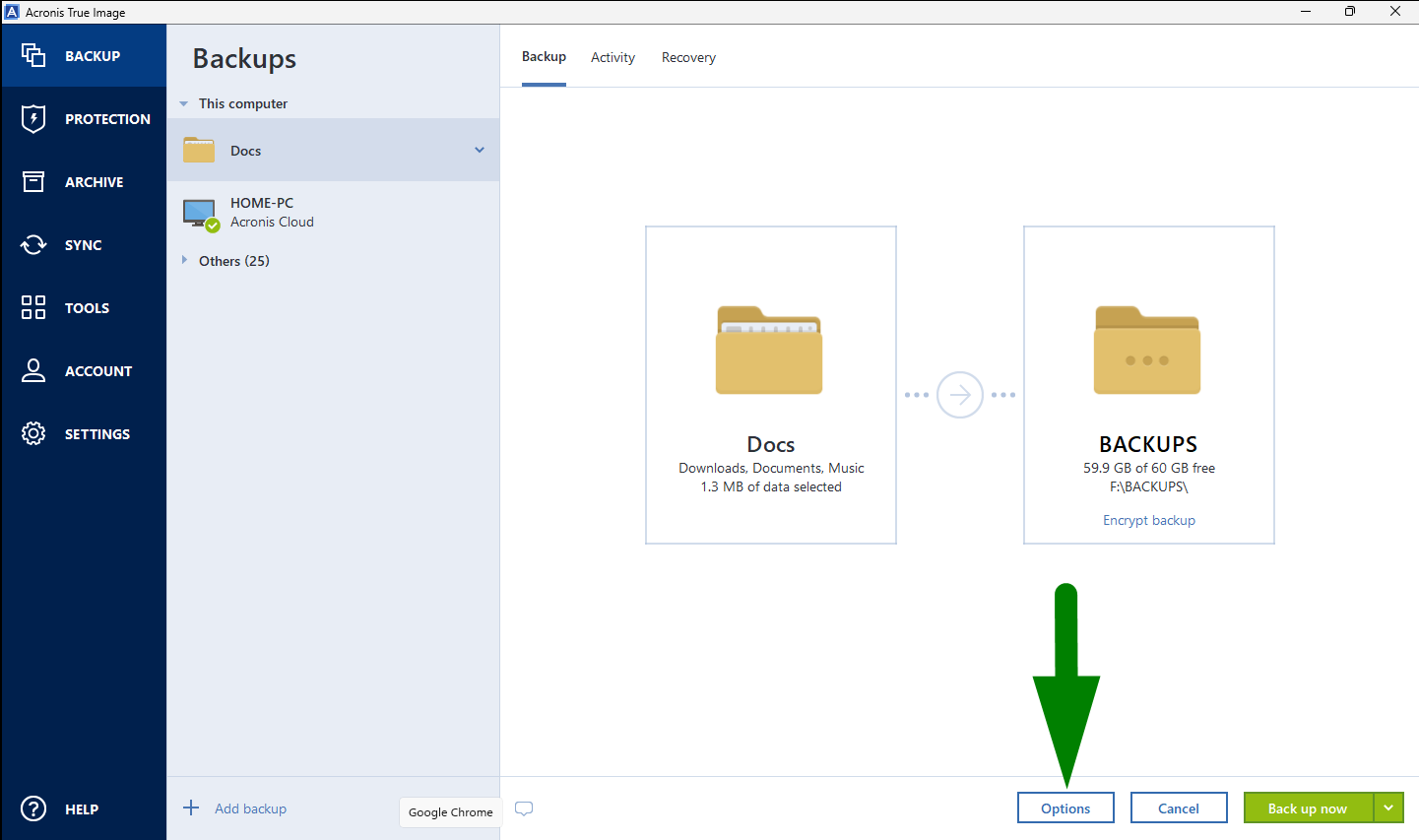Screen dimensions: 1419x840
Task: Click the Cancel button
Action: (x=1179, y=808)
